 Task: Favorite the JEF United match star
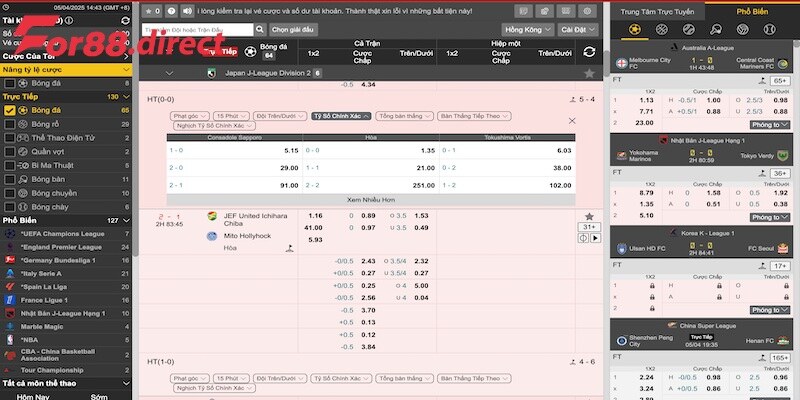pyautogui.click(x=589, y=216)
